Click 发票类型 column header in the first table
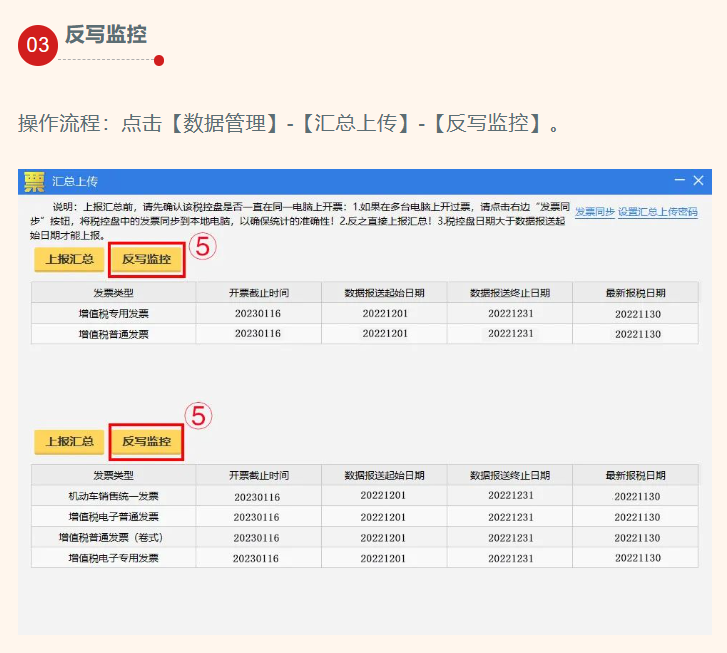This screenshot has height=653, width=727. (113, 293)
